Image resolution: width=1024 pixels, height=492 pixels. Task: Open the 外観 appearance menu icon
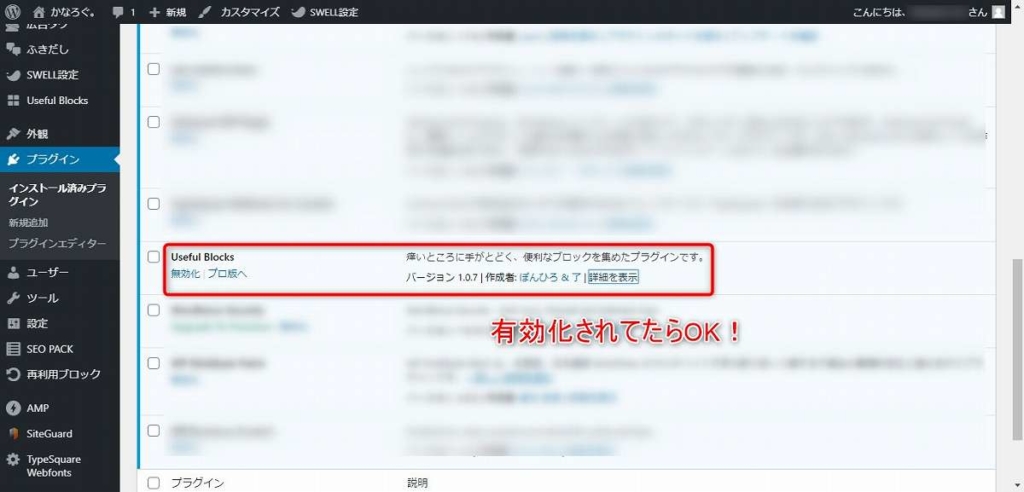[x=13, y=133]
